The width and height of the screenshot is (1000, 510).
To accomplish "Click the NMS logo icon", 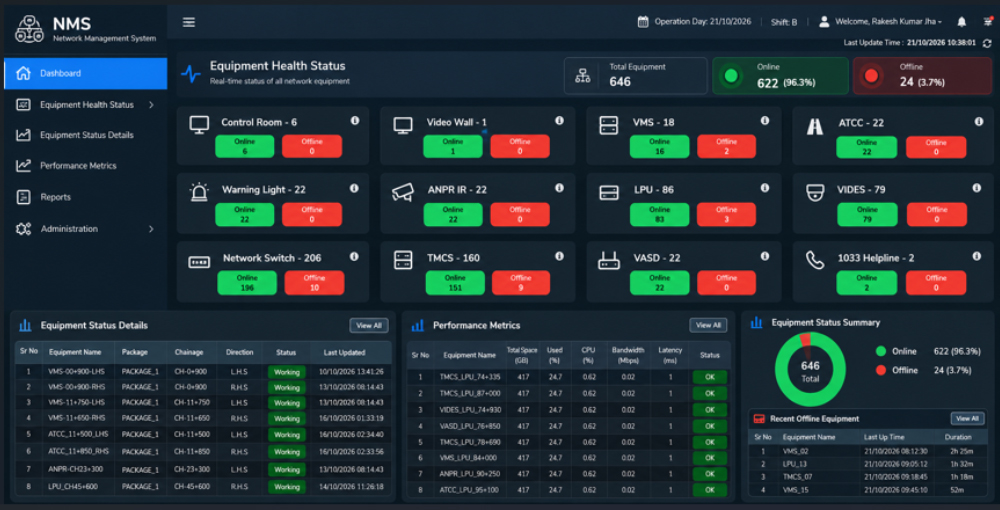I will [29, 29].
